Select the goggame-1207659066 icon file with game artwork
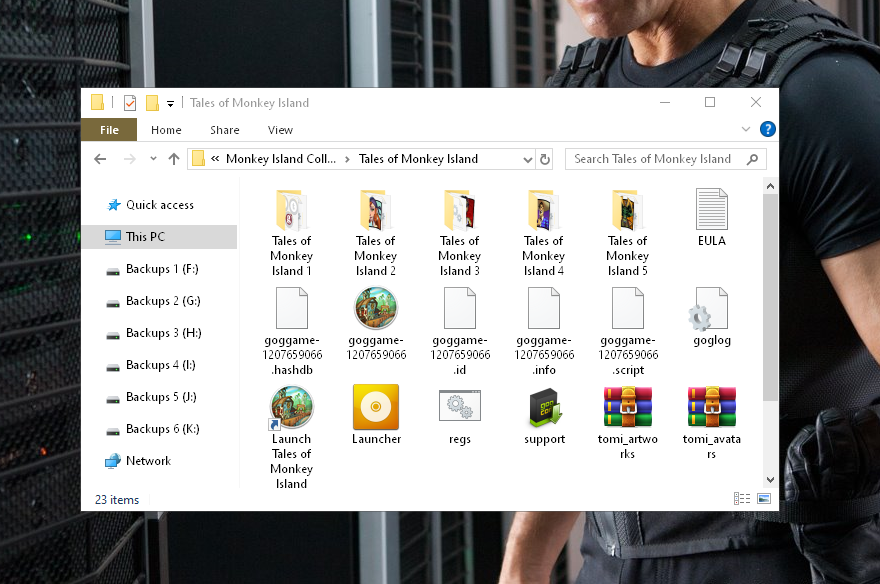 (x=376, y=324)
